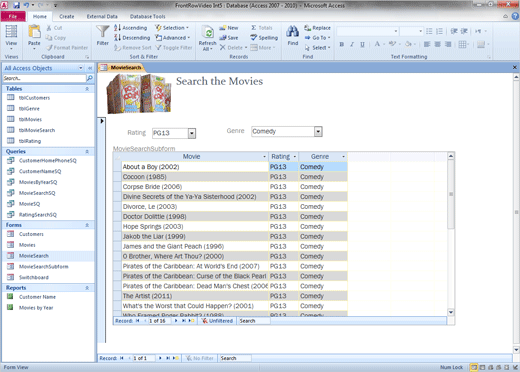Open the Genre combo box dropdown
Screen dimensions: 520x372
[318, 132]
